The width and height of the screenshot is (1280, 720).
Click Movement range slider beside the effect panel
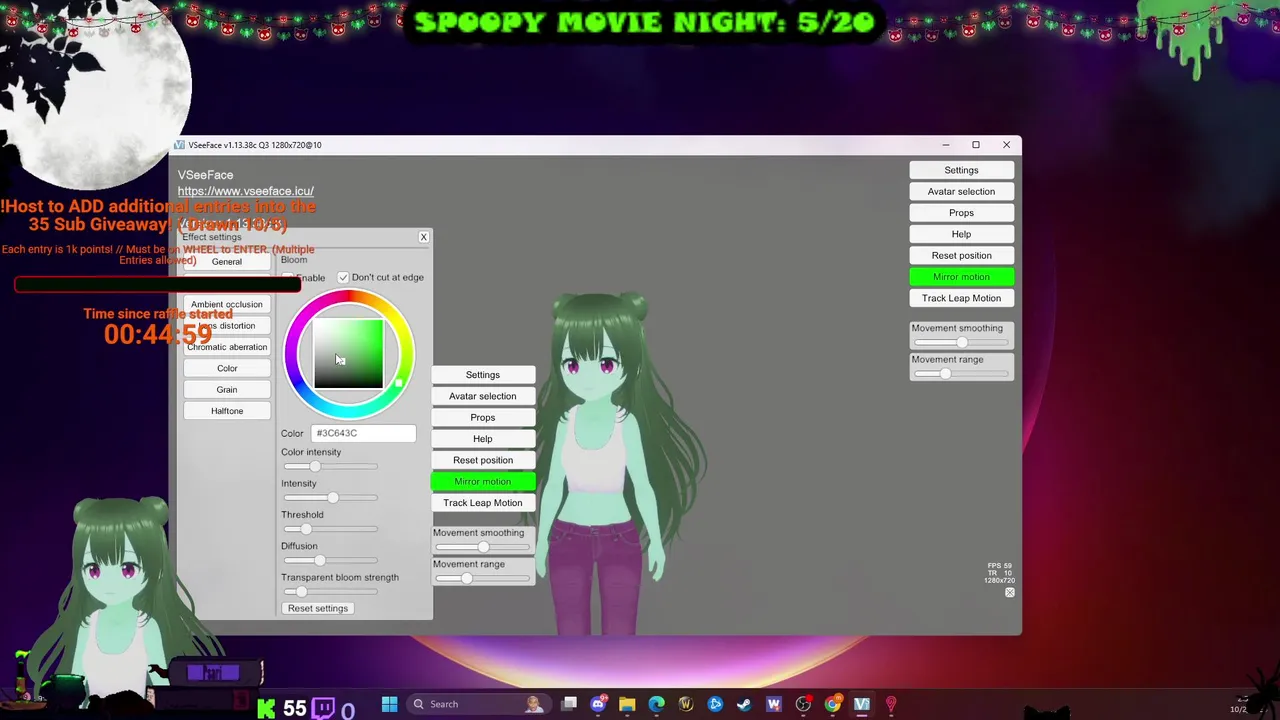[x=482, y=579]
